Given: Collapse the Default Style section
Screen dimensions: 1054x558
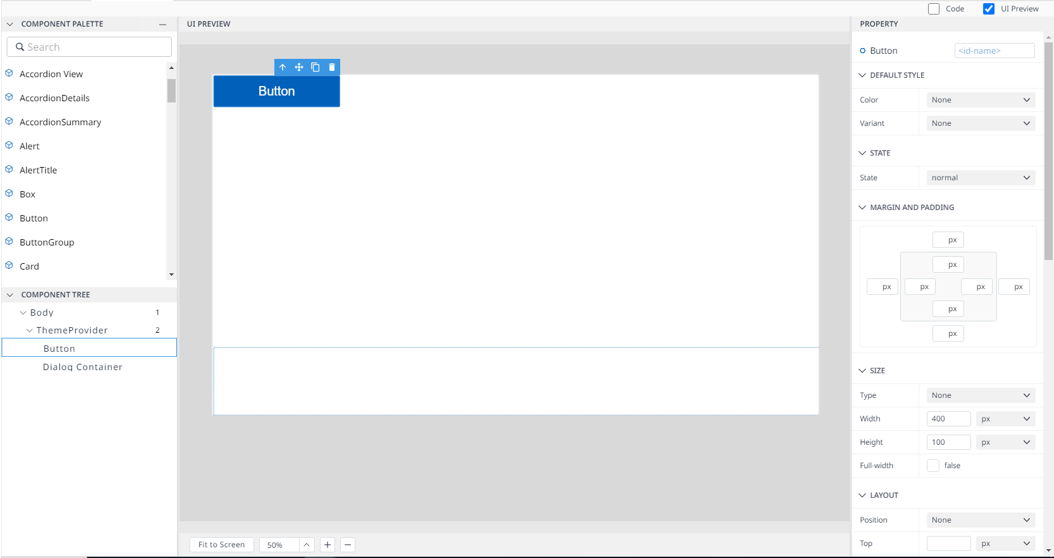Looking at the screenshot, I should tap(862, 75).
